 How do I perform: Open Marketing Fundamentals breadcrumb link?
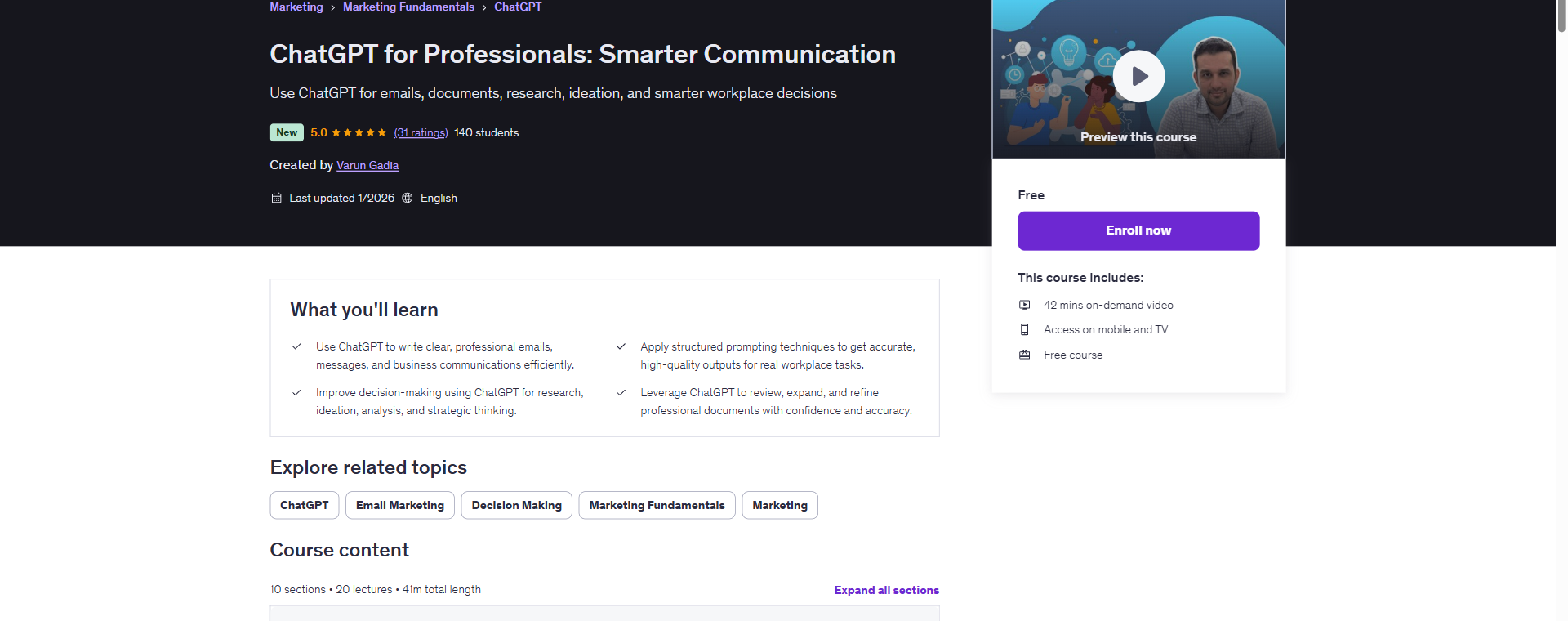pyautogui.click(x=408, y=7)
